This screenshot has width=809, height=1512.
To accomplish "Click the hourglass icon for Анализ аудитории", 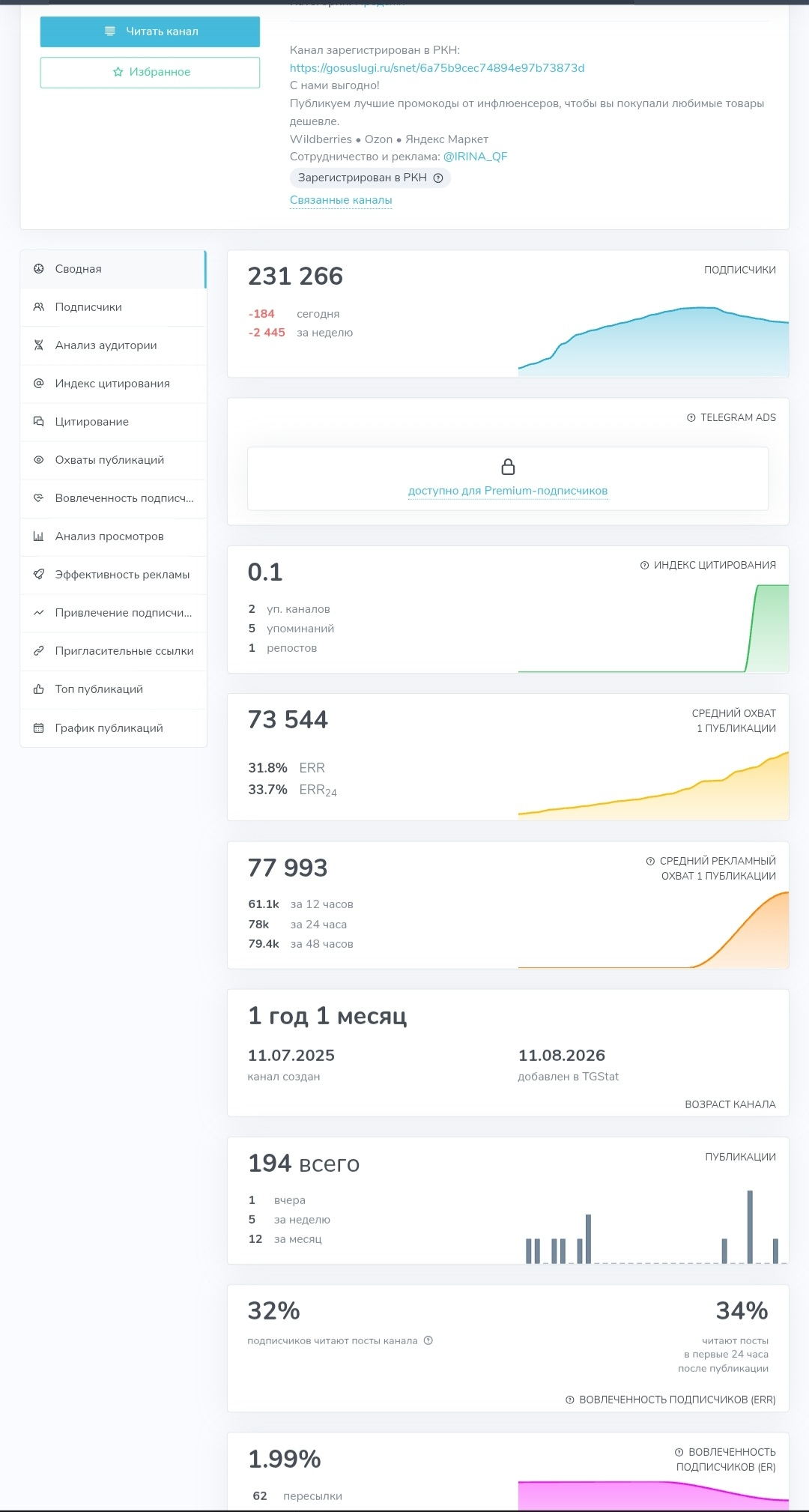I will coord(39,345).
